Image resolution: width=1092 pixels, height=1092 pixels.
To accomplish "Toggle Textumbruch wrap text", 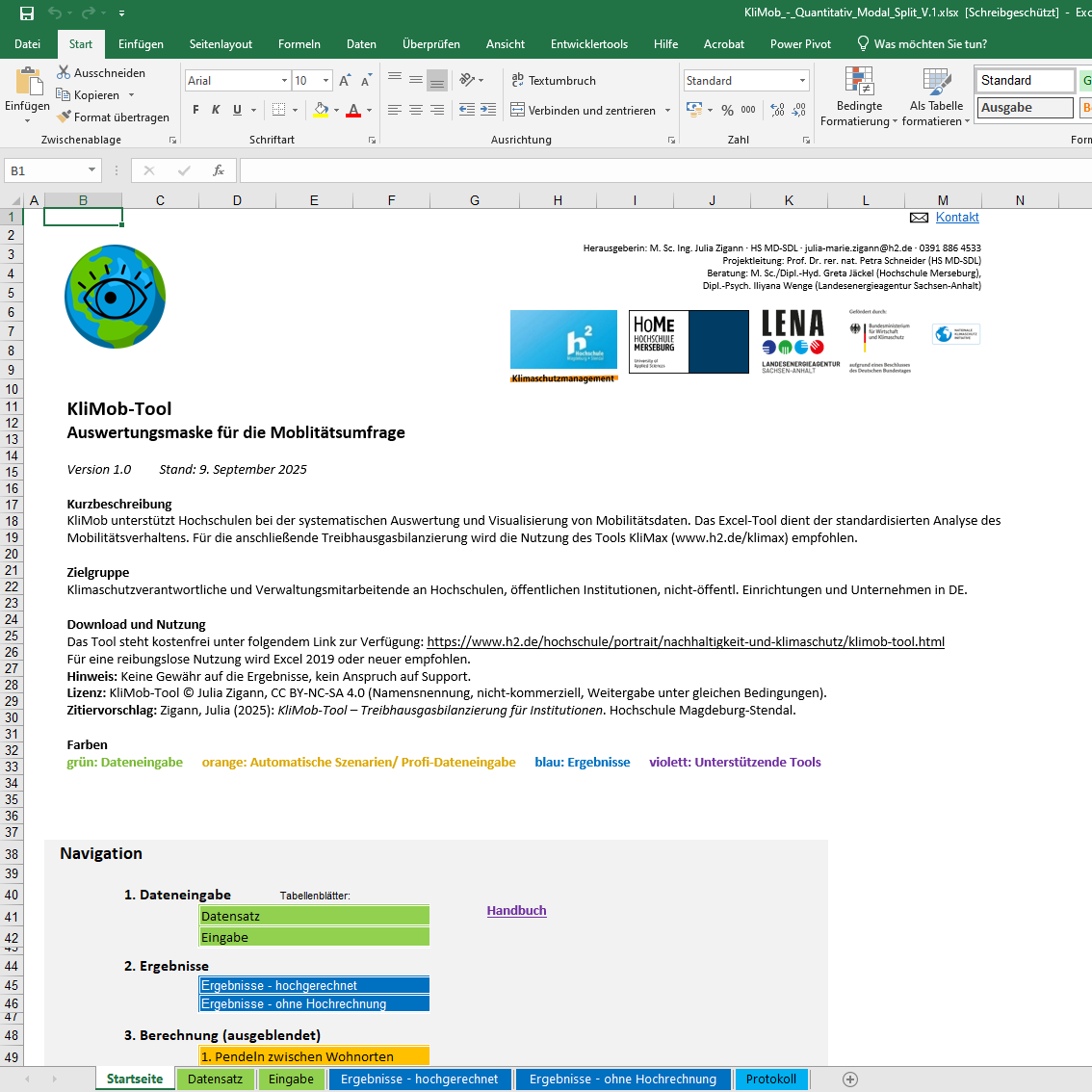I will pyautogui.click(x=553, y=81).
